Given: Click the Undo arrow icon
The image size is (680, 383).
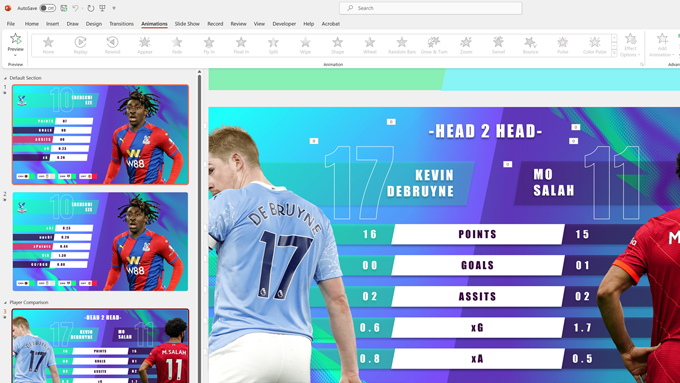Looking at the screenshot, I should 75,8.
